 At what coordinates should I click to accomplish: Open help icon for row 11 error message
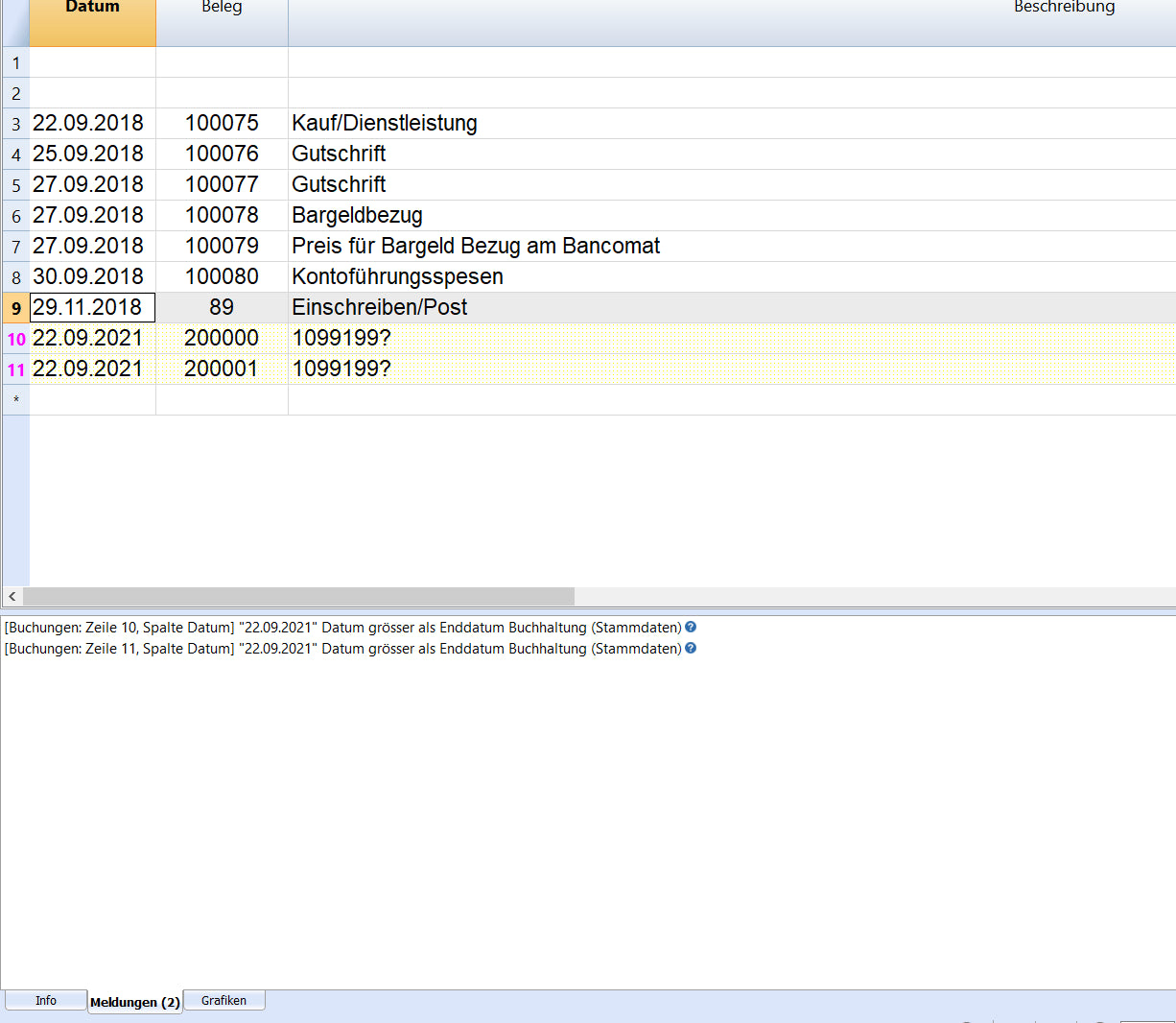(x=691, y=649)
